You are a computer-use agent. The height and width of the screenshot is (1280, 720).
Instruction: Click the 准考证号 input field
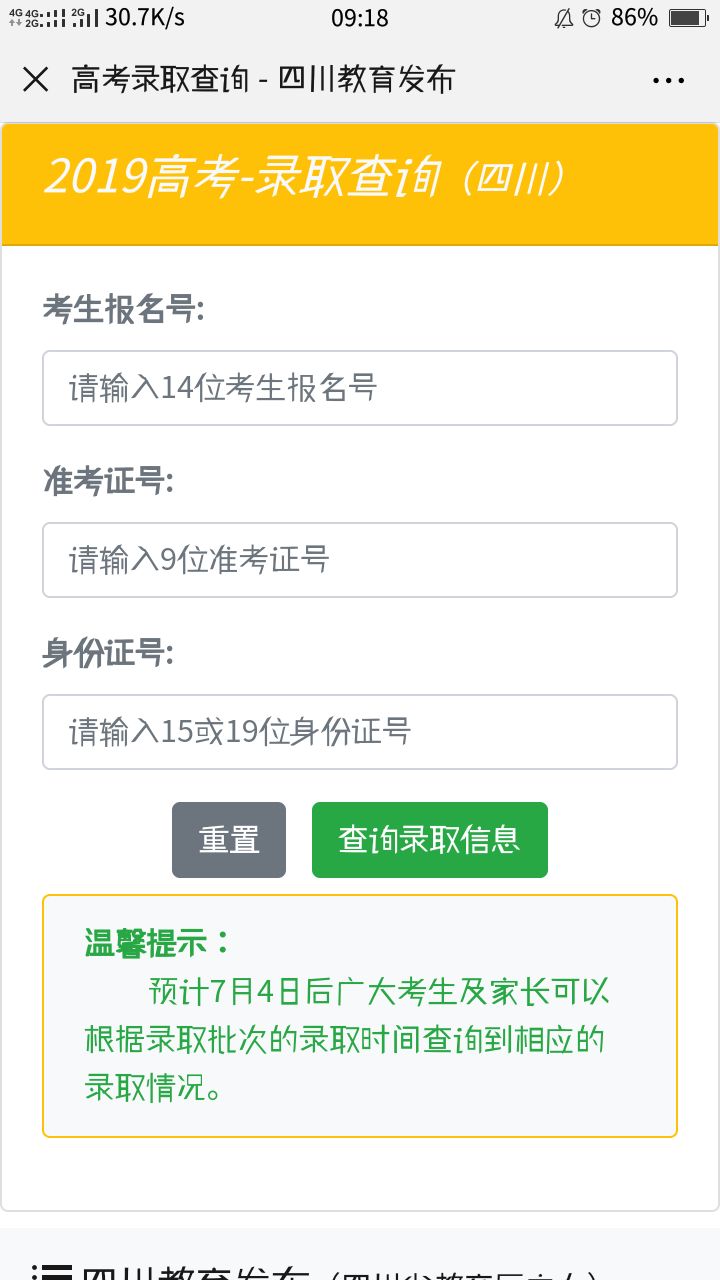[x=360, y=560]
